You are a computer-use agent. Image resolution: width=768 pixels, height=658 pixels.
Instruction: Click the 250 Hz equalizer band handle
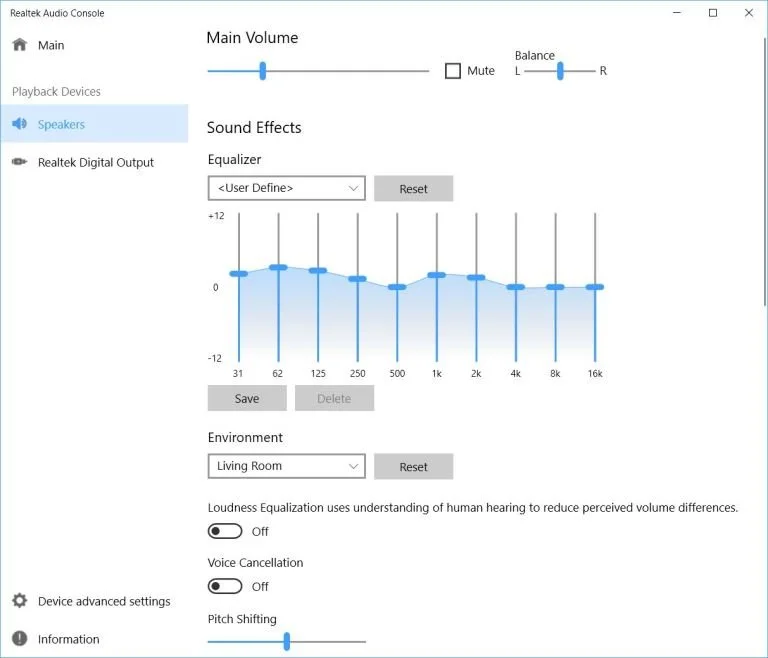(x=358, y=279)
